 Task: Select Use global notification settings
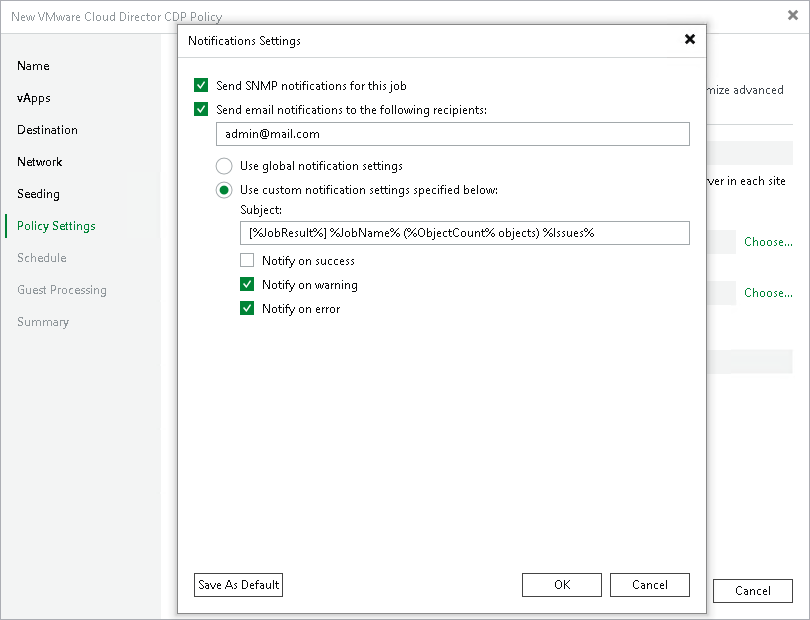coord(224,166)
